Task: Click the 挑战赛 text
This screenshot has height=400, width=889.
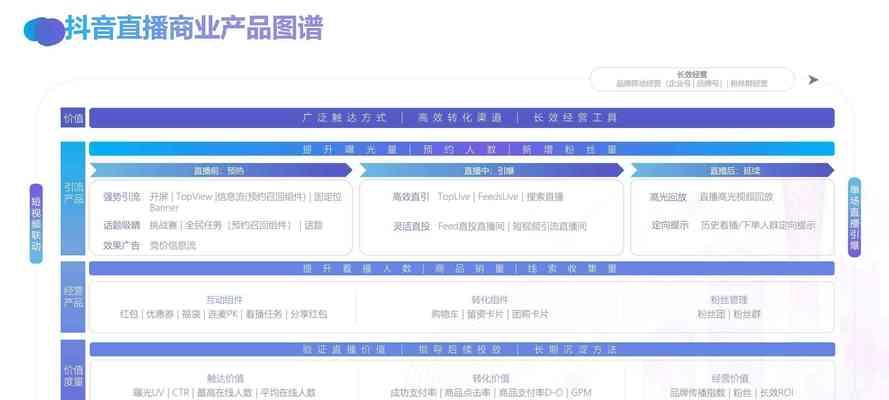Action: (x=163, y=225)
